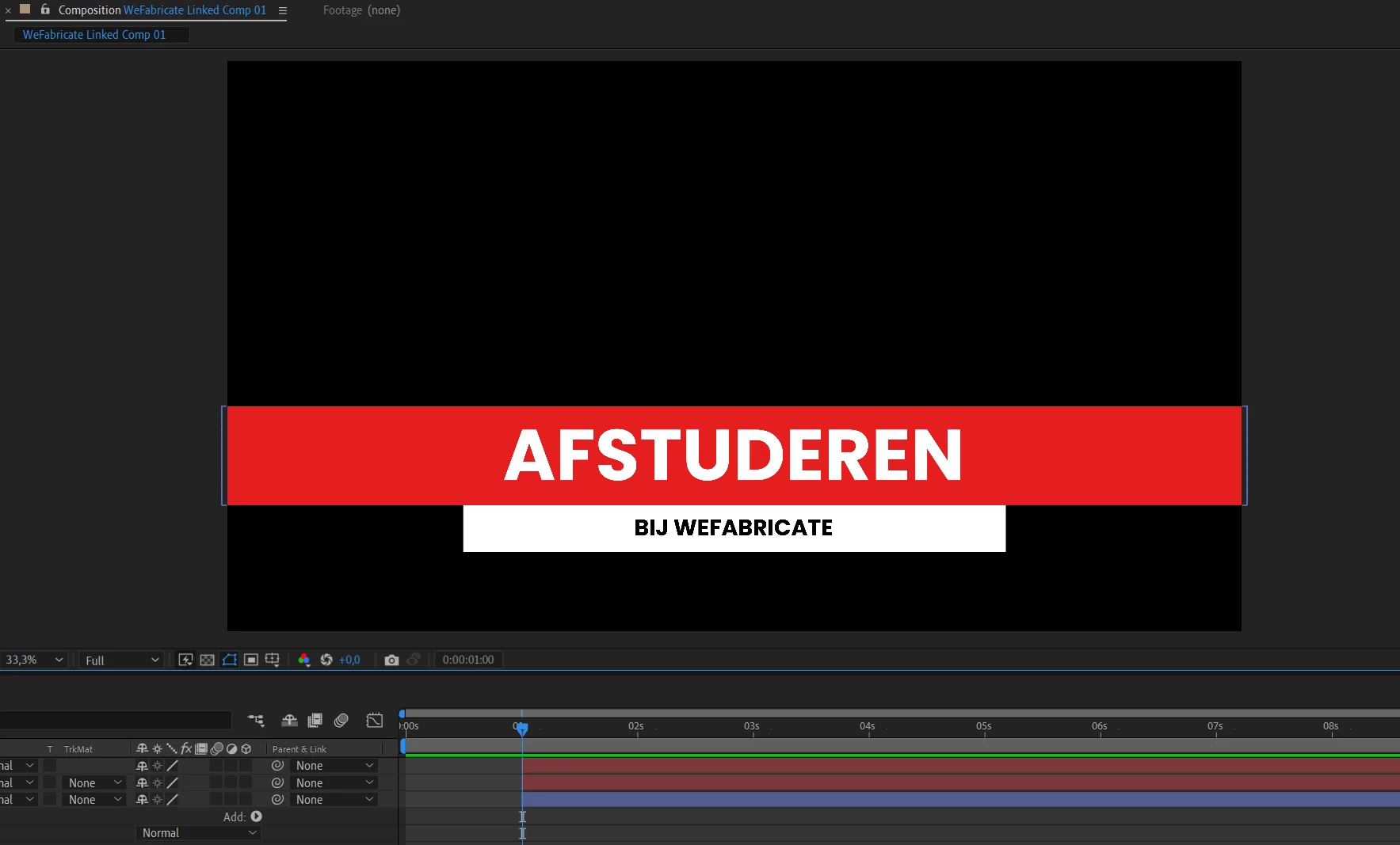This screenshot has height=845, width=1400.
Task: Click the +0,0 exposure value
Action: (x=349, y=660)
